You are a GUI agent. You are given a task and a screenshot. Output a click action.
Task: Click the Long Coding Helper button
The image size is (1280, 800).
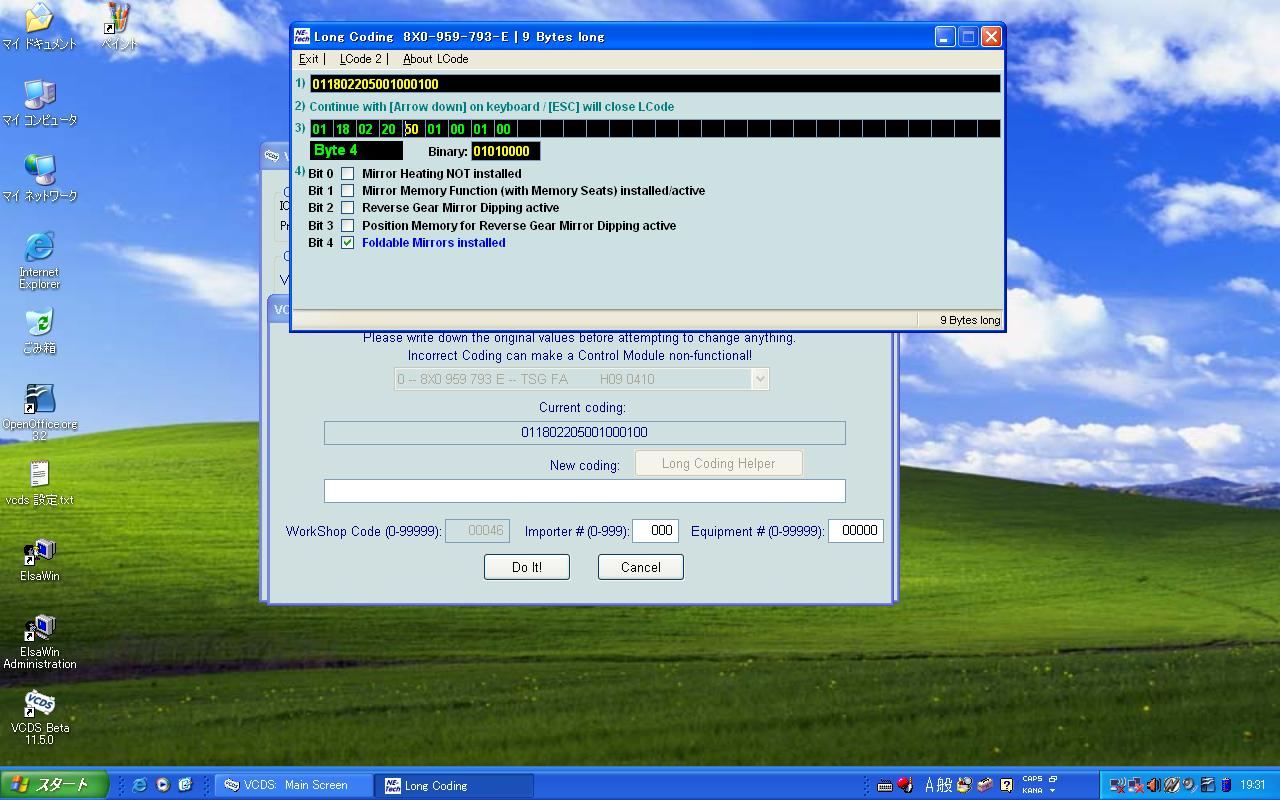click(x=718, y=463)
